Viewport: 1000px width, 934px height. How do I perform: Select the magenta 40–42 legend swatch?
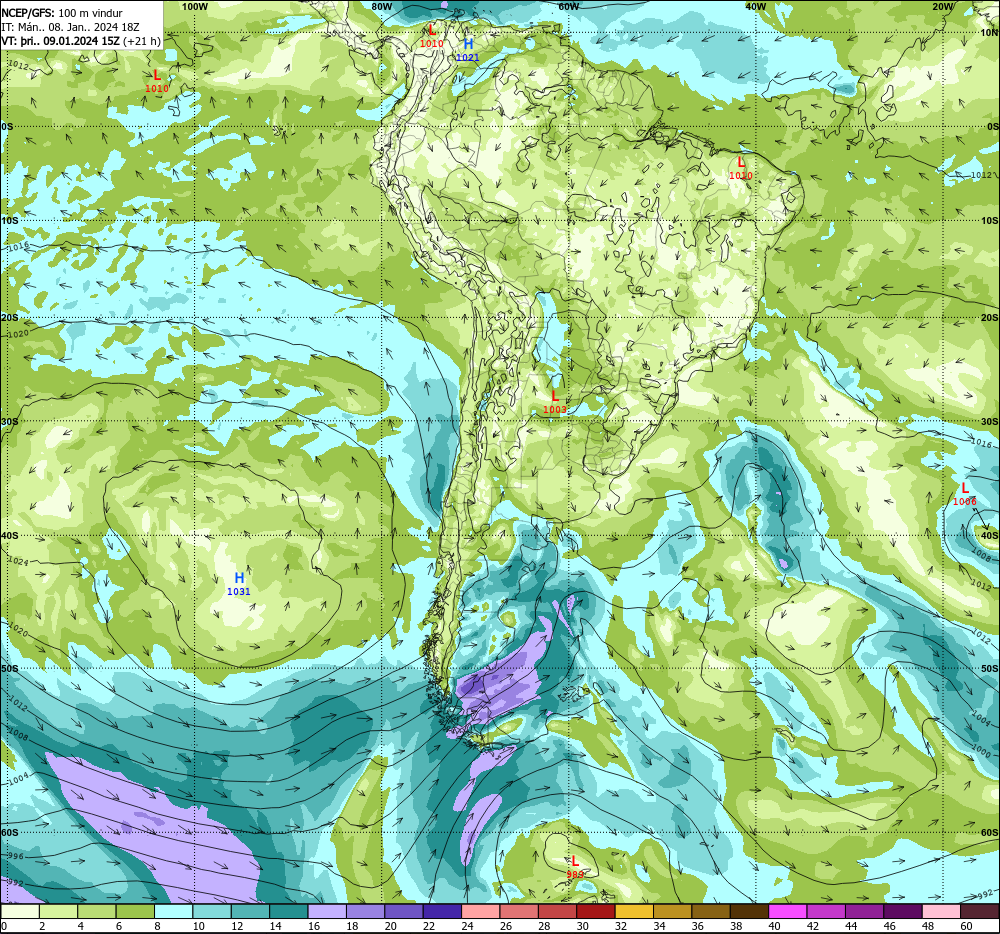pos(788,911)
